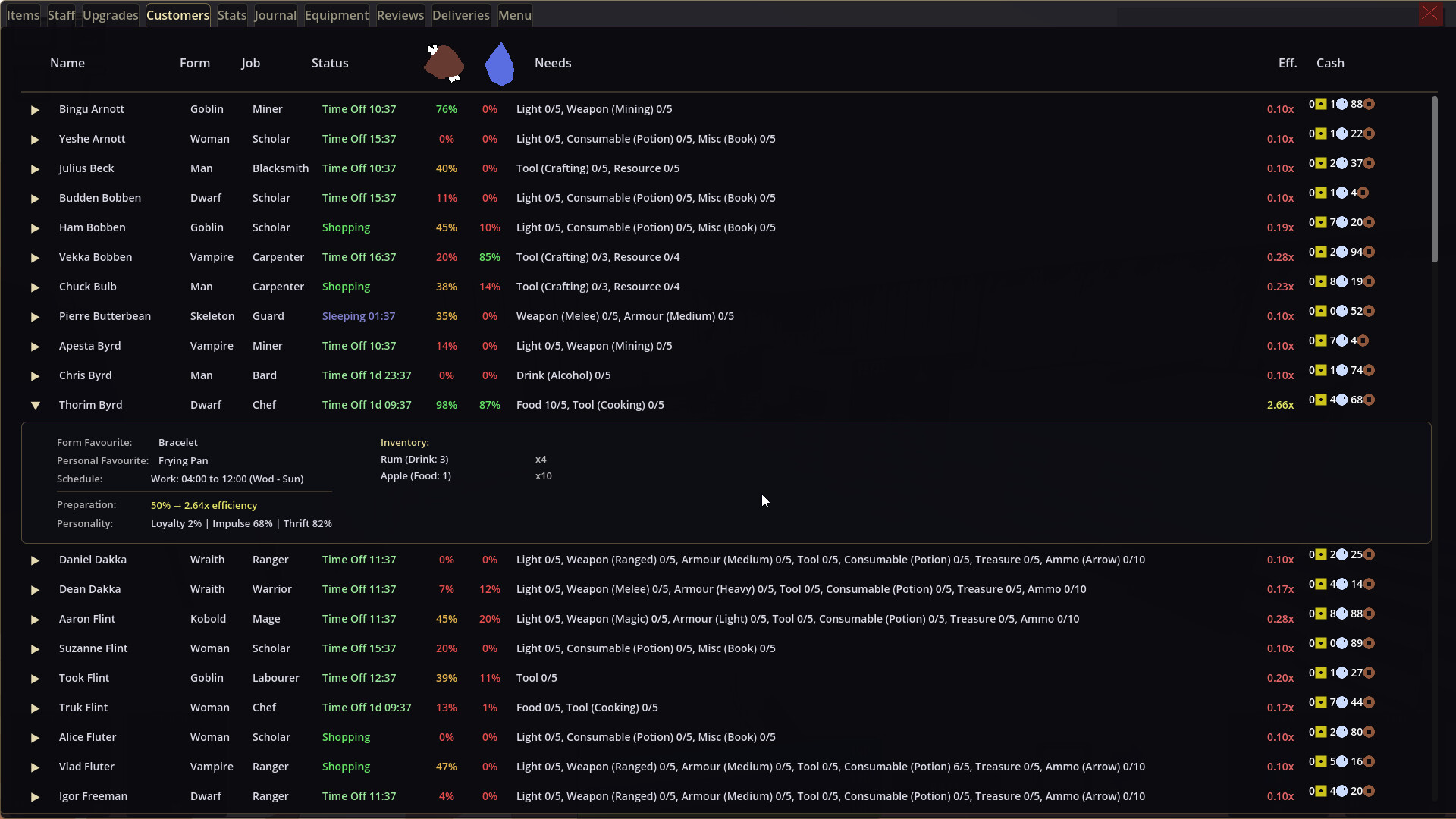Expand Vekka Bobben's row
Image resolution: width=1456 pixels, height=819 pixels.
pos(35,257)
